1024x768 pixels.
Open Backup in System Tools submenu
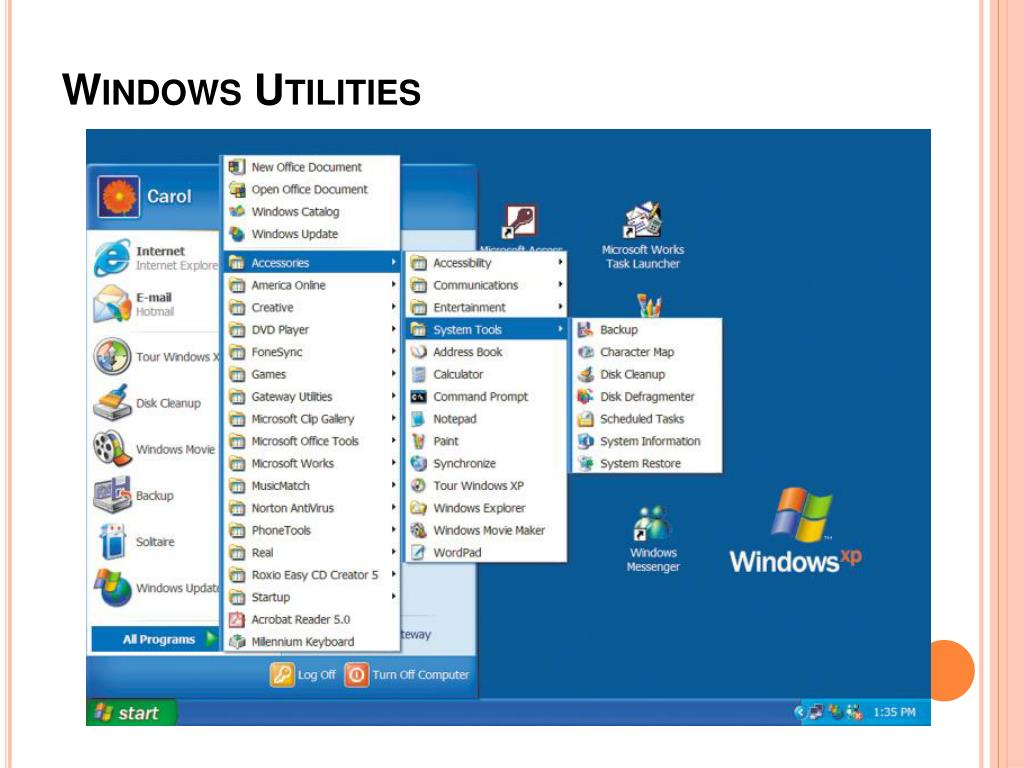point(647,330)
